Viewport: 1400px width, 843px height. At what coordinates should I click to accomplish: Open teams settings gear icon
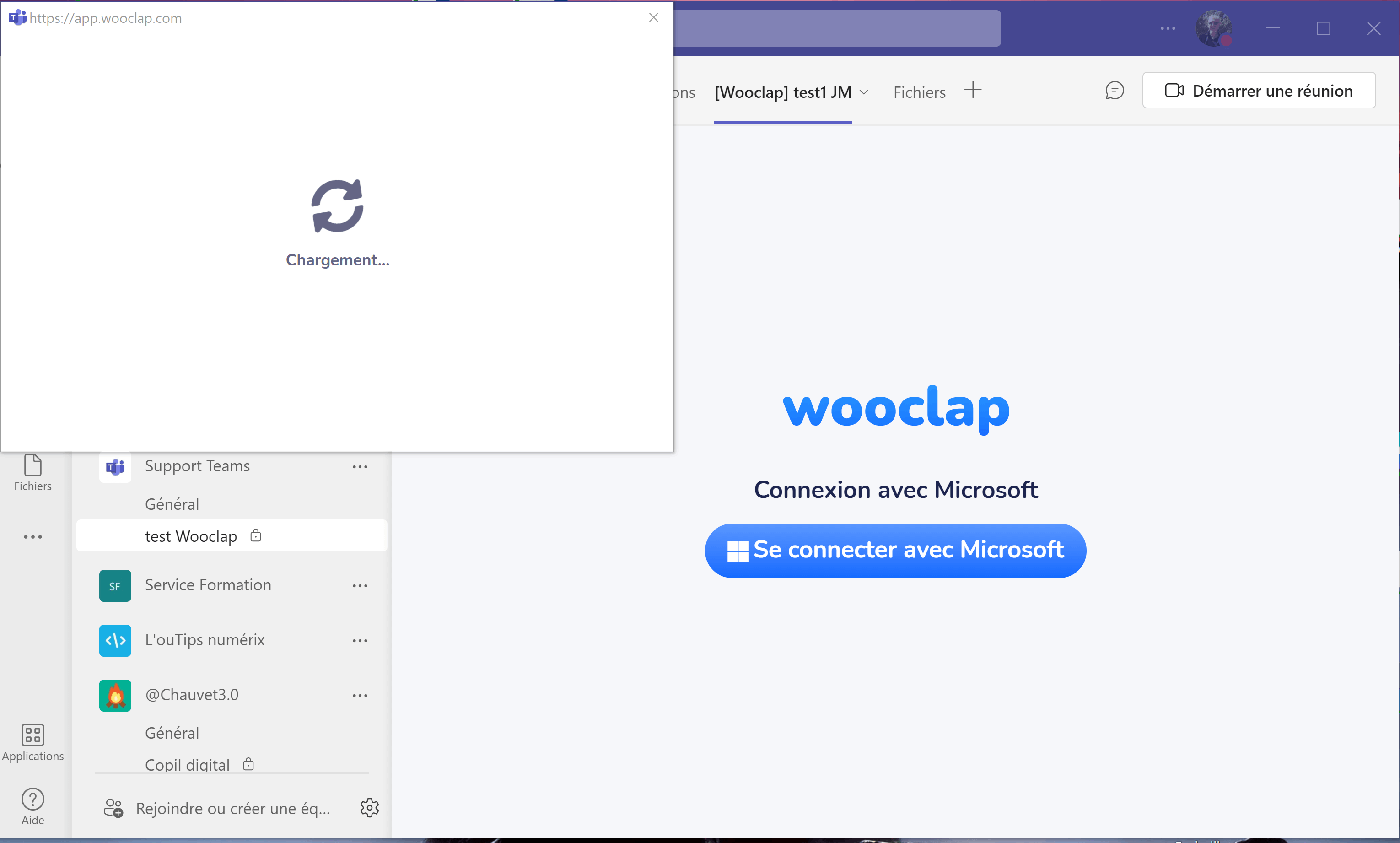[369, 807]
